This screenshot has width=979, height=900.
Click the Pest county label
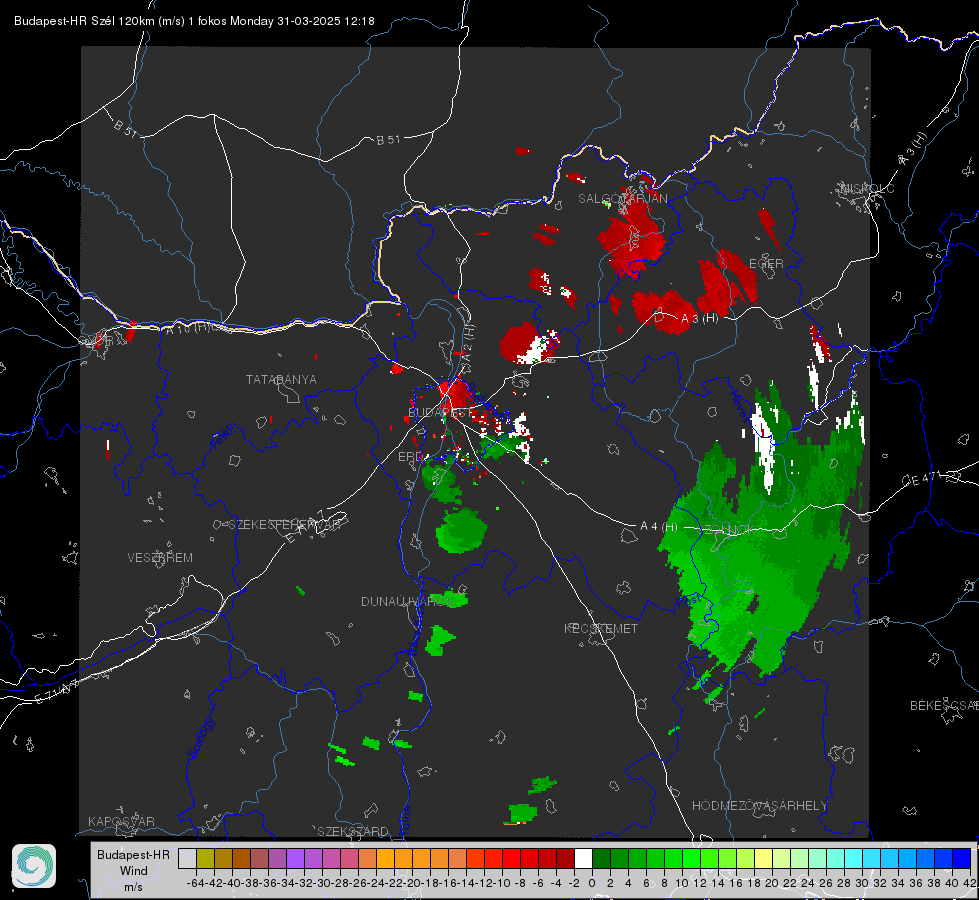(x=687, y=601)
